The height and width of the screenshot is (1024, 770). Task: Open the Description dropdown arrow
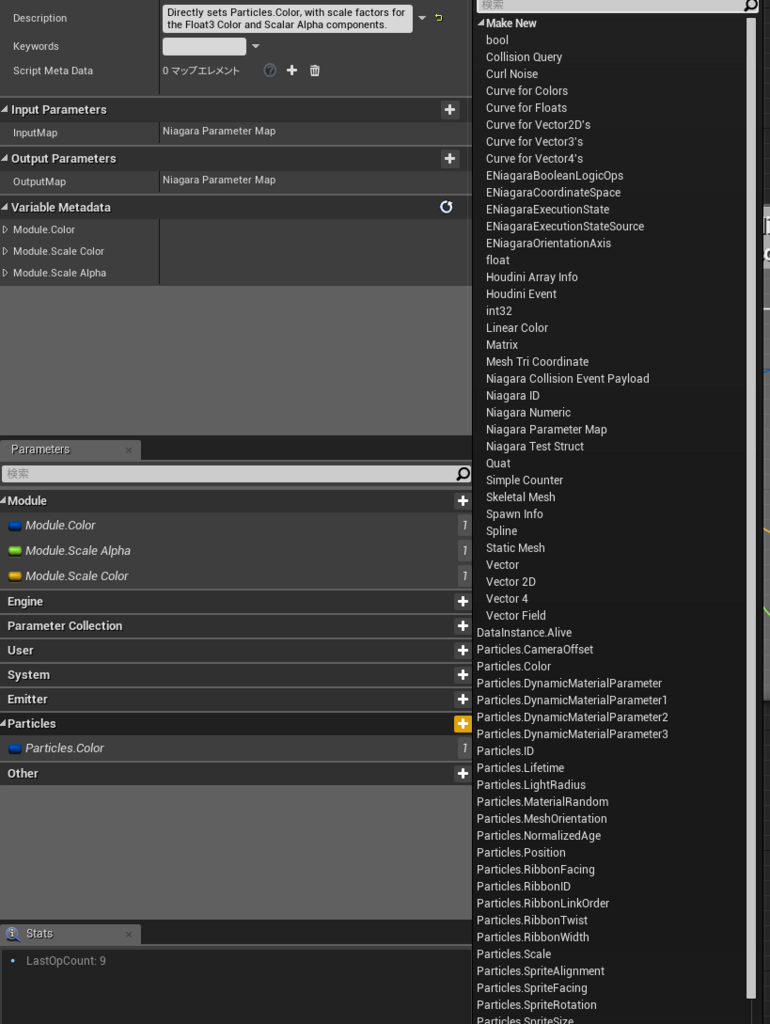point(422,18)
